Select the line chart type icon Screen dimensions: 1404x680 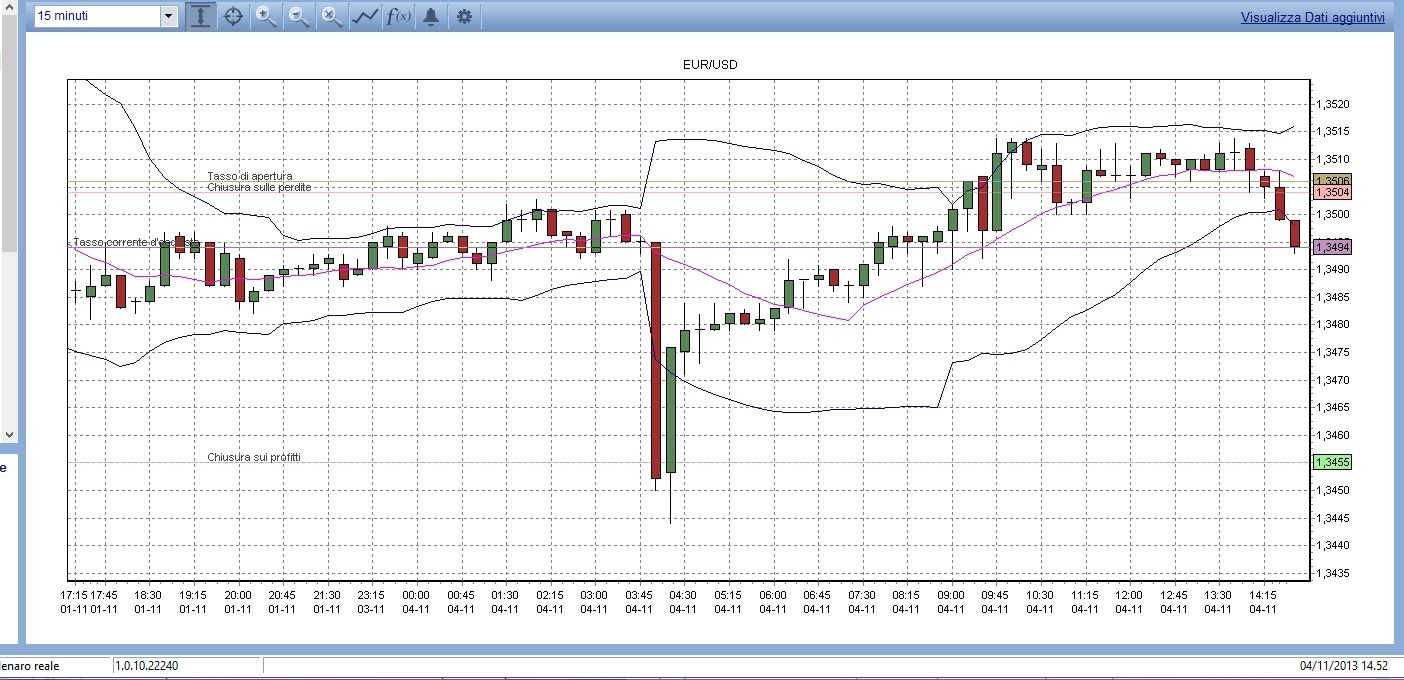pos(364,16)
